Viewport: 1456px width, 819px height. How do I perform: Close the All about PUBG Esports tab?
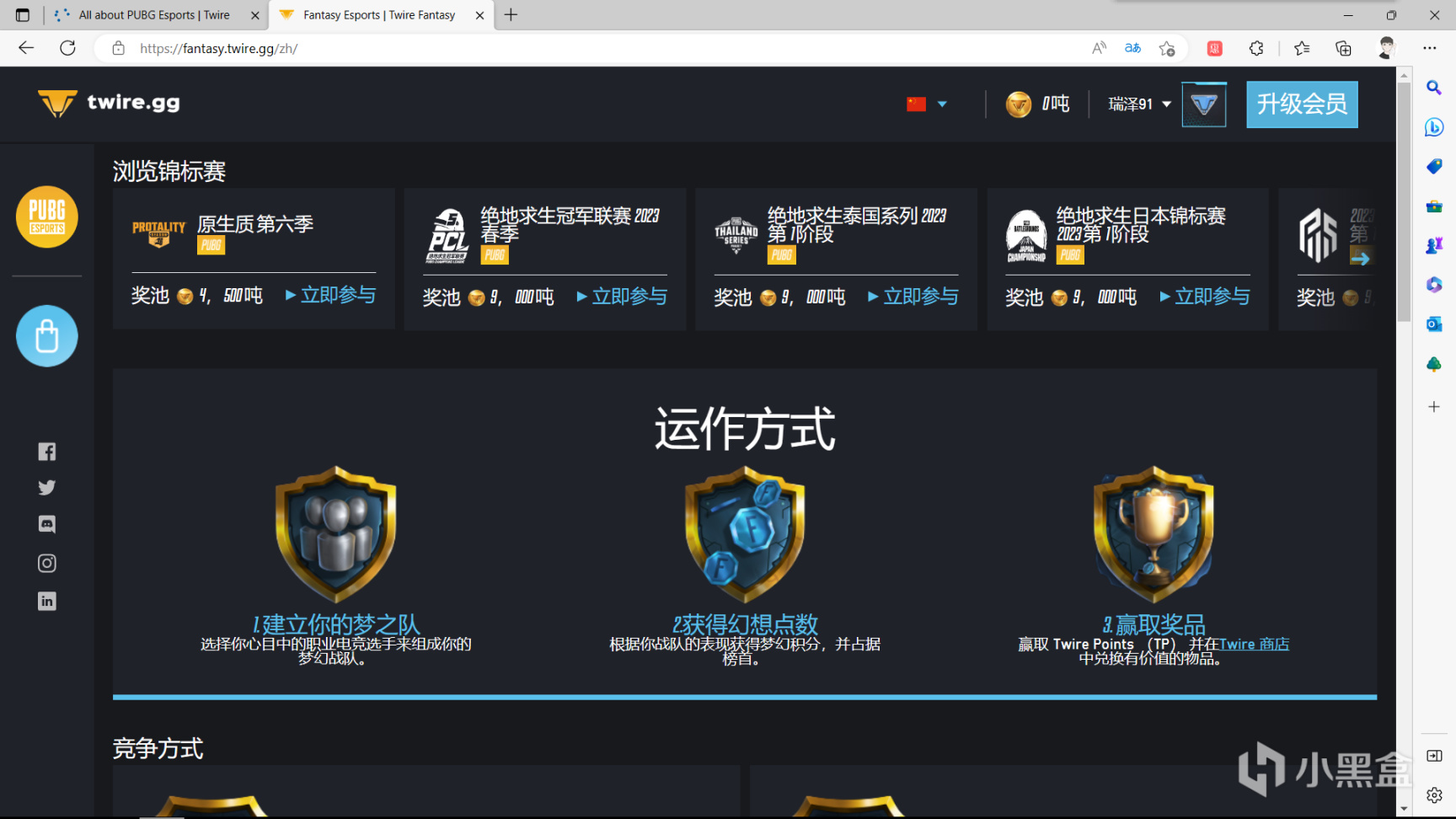pyautogui.click(x=254, y=15)
